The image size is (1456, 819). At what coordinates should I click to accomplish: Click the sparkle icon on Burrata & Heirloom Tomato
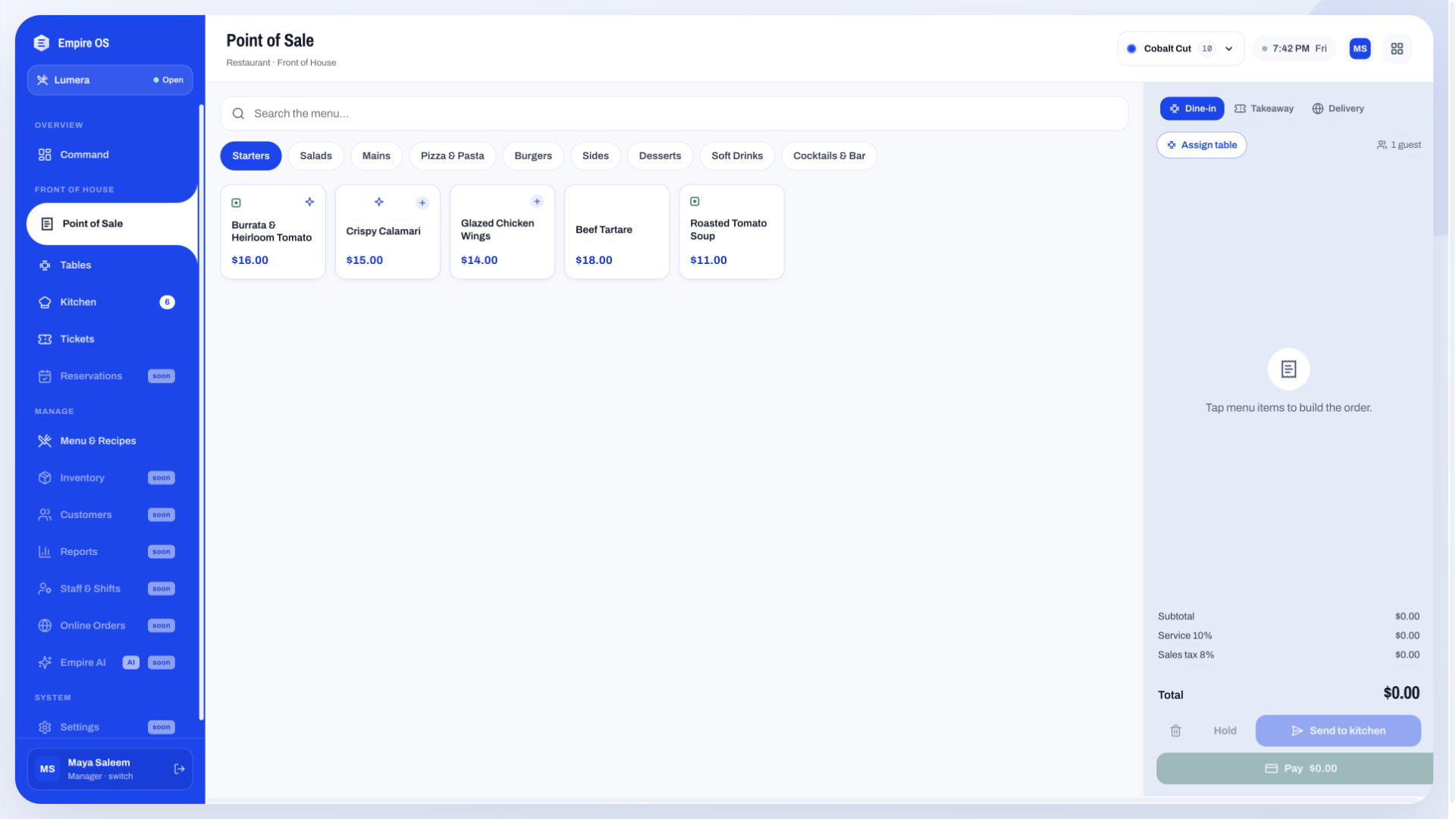pos(309,202)
